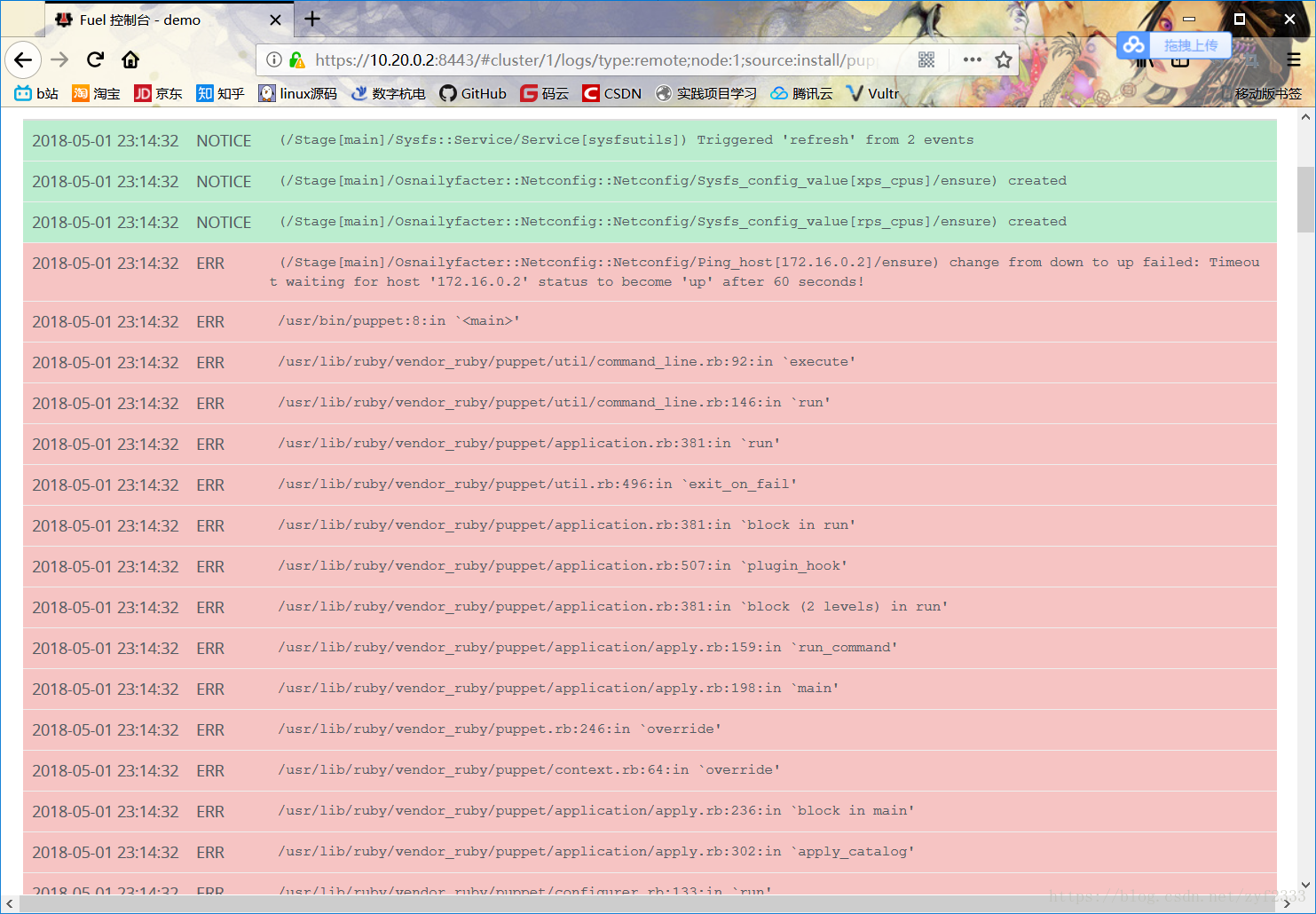This screenshot has height=914, width=1316.
Task: Select the 'block (2 levels) in run' line
Action: [650, 607]
